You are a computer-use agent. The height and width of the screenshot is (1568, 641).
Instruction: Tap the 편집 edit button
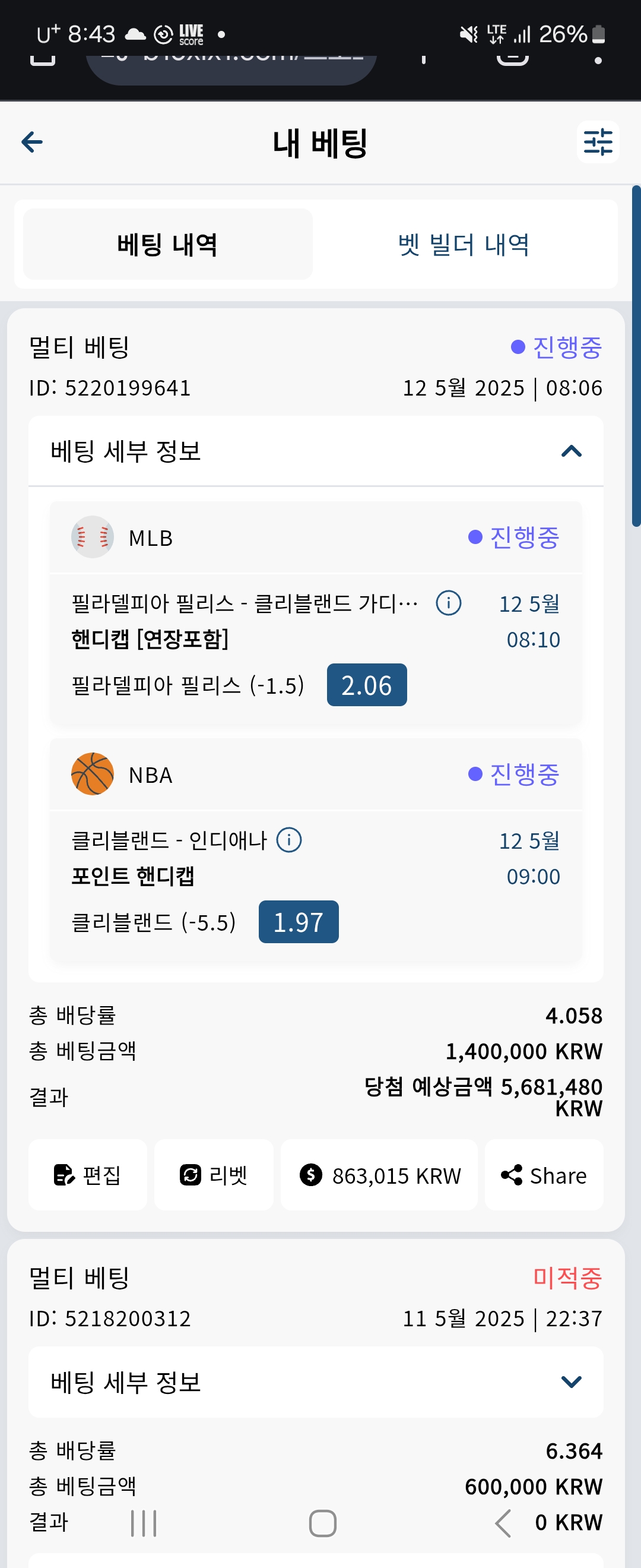(x=88, y=1175)
